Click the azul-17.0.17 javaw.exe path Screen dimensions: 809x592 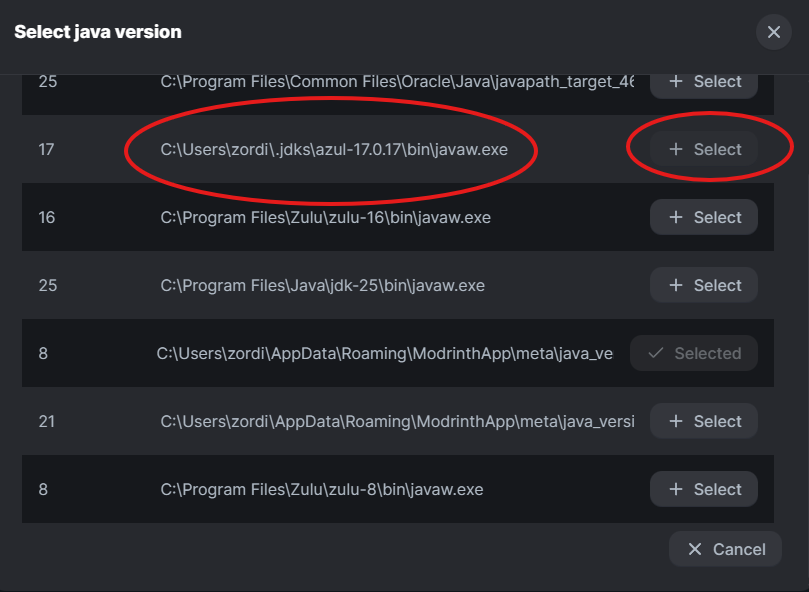click(334, 150)
